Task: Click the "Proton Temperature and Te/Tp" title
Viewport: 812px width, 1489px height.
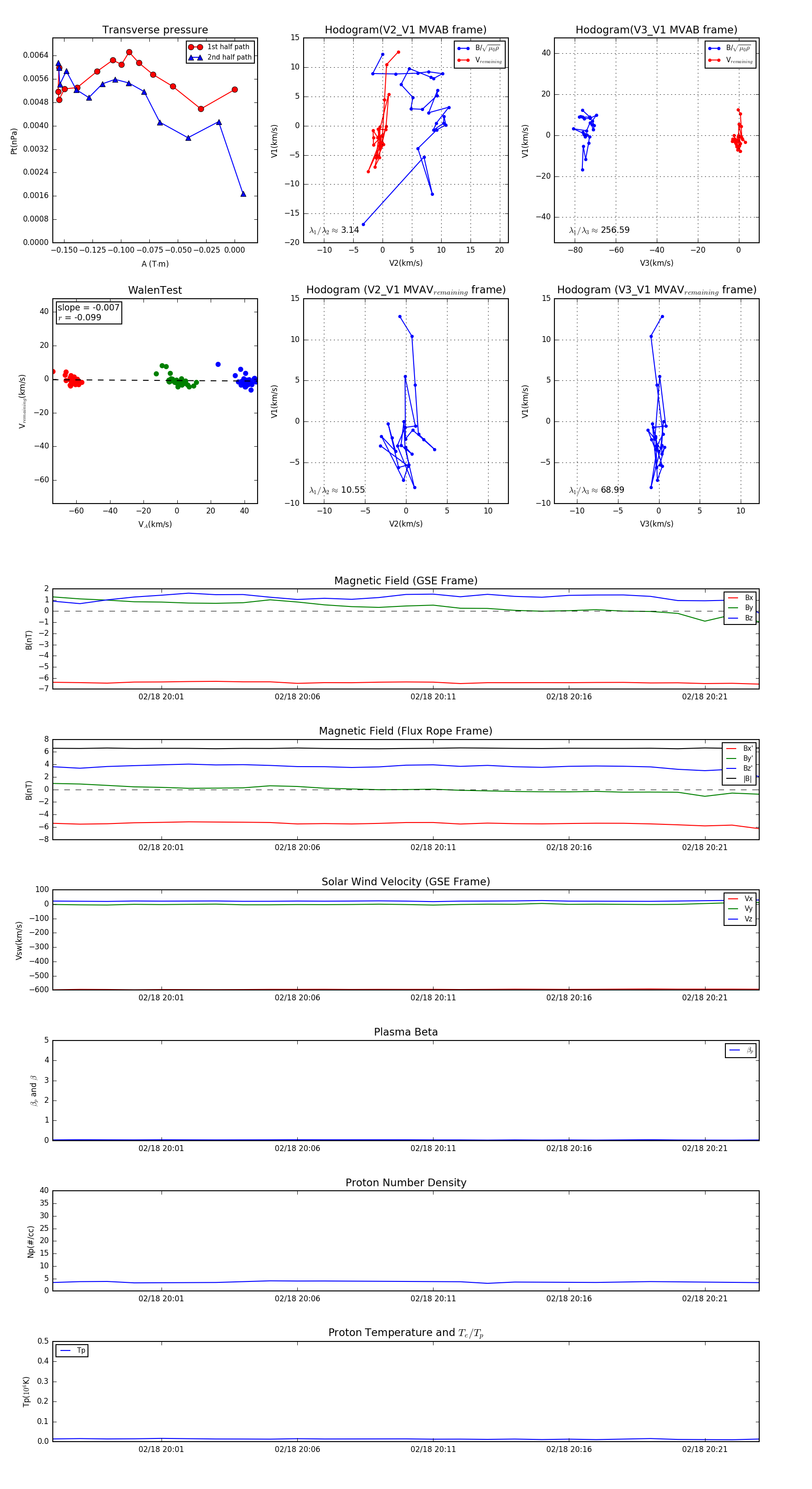Action: (406, 1332)
